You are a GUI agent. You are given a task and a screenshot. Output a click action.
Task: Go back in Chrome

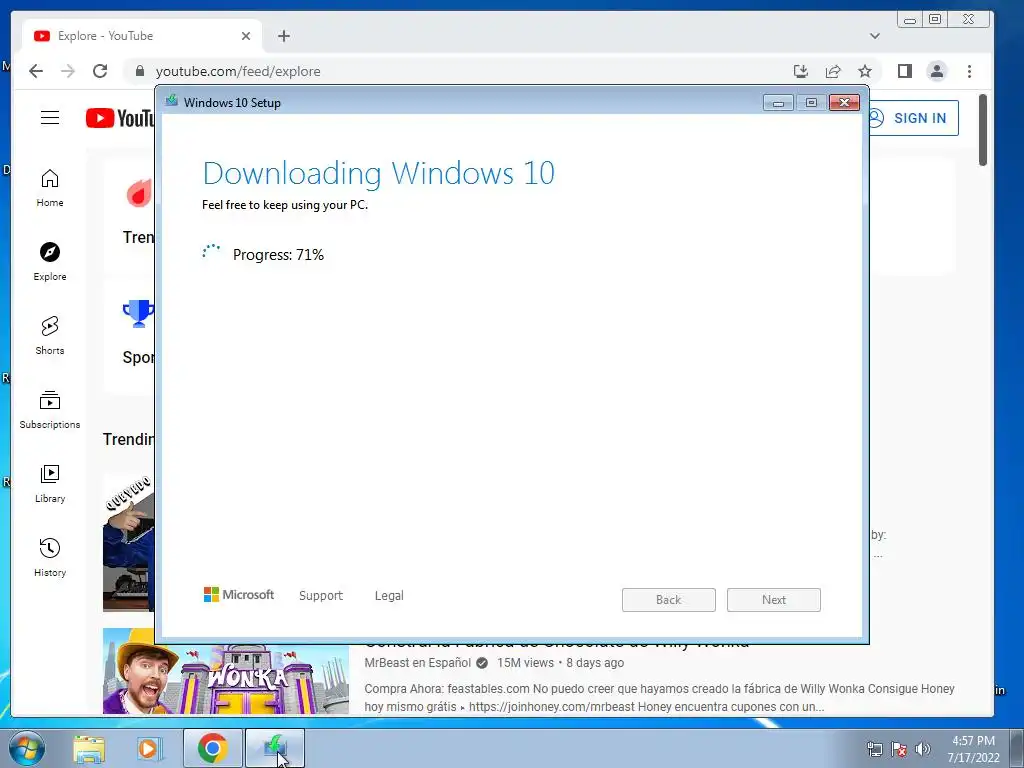(36, 71)
